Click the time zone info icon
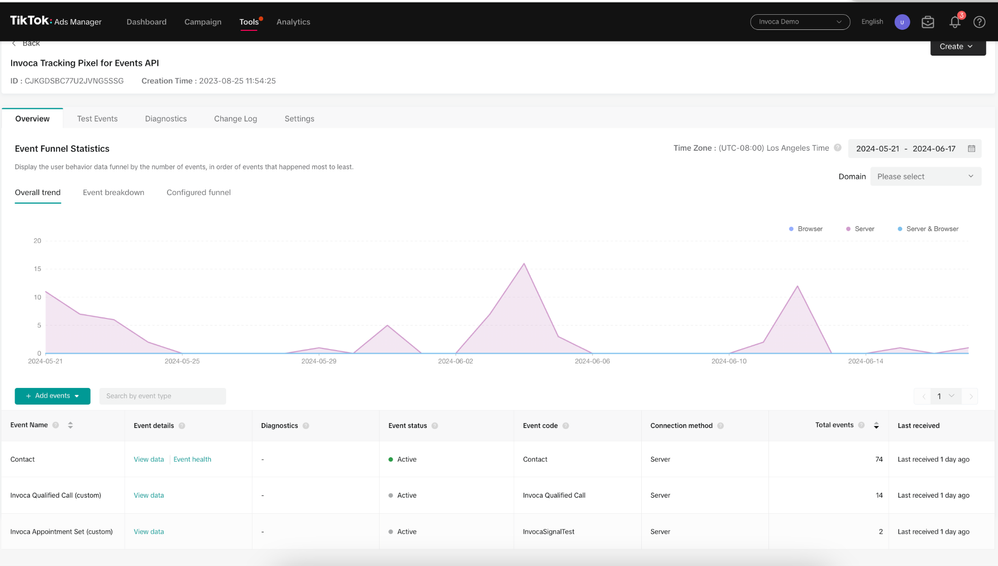Viewport: 998px width, 566px height. 838,148
